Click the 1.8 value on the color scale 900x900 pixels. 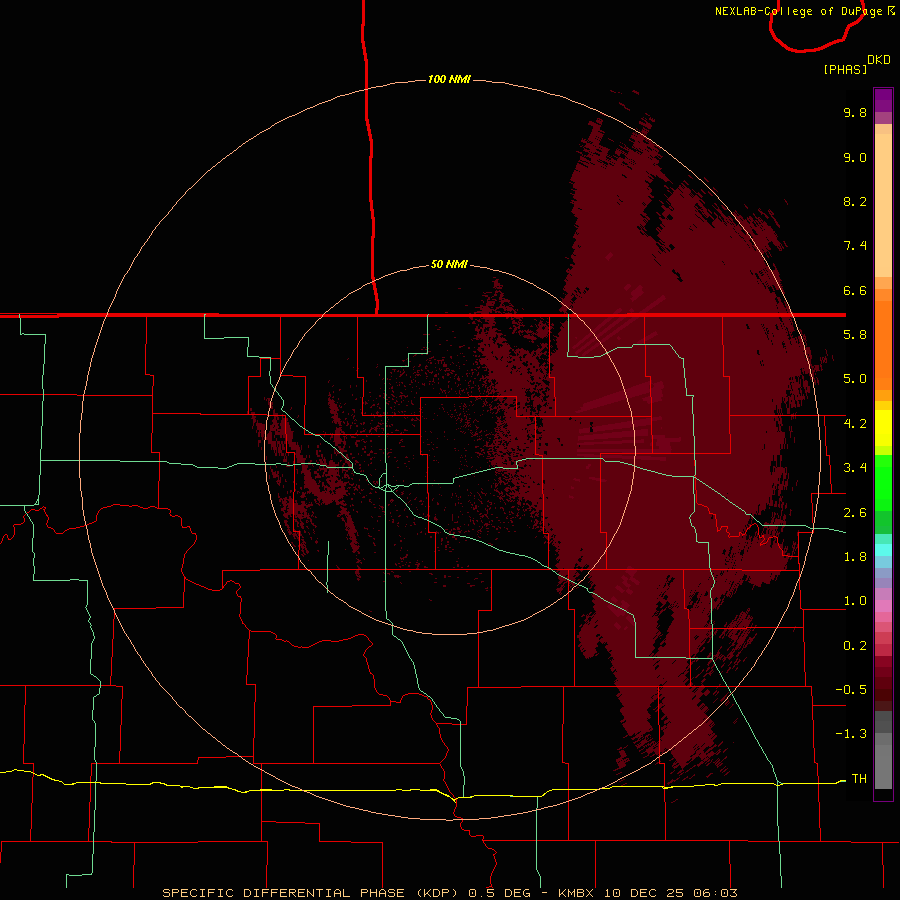(x=855, y=557)
